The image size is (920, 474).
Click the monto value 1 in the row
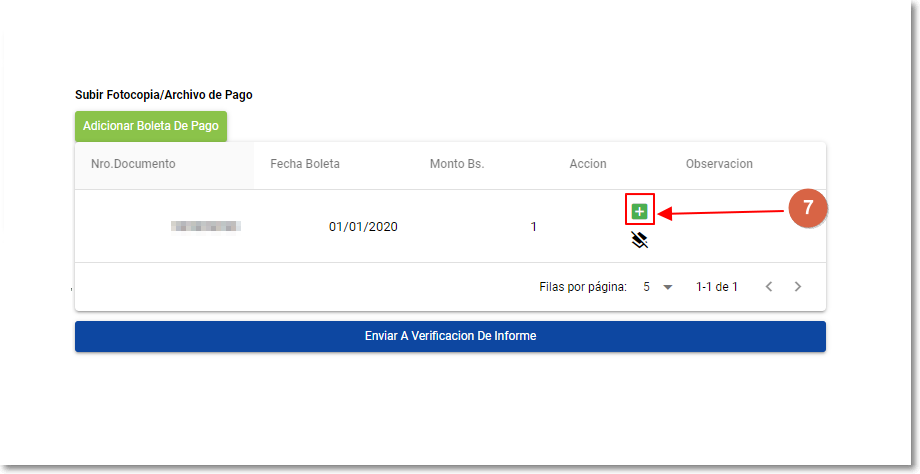534,227
